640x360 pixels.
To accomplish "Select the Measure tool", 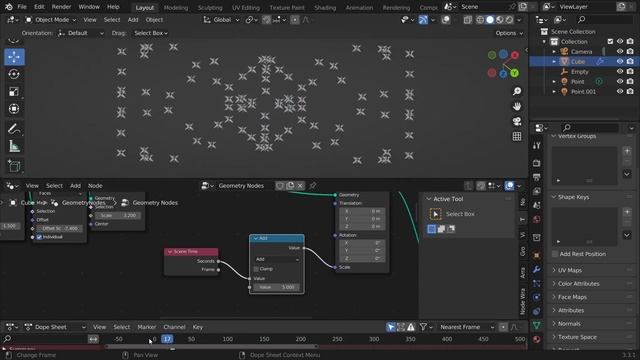I will click(14, 146).
